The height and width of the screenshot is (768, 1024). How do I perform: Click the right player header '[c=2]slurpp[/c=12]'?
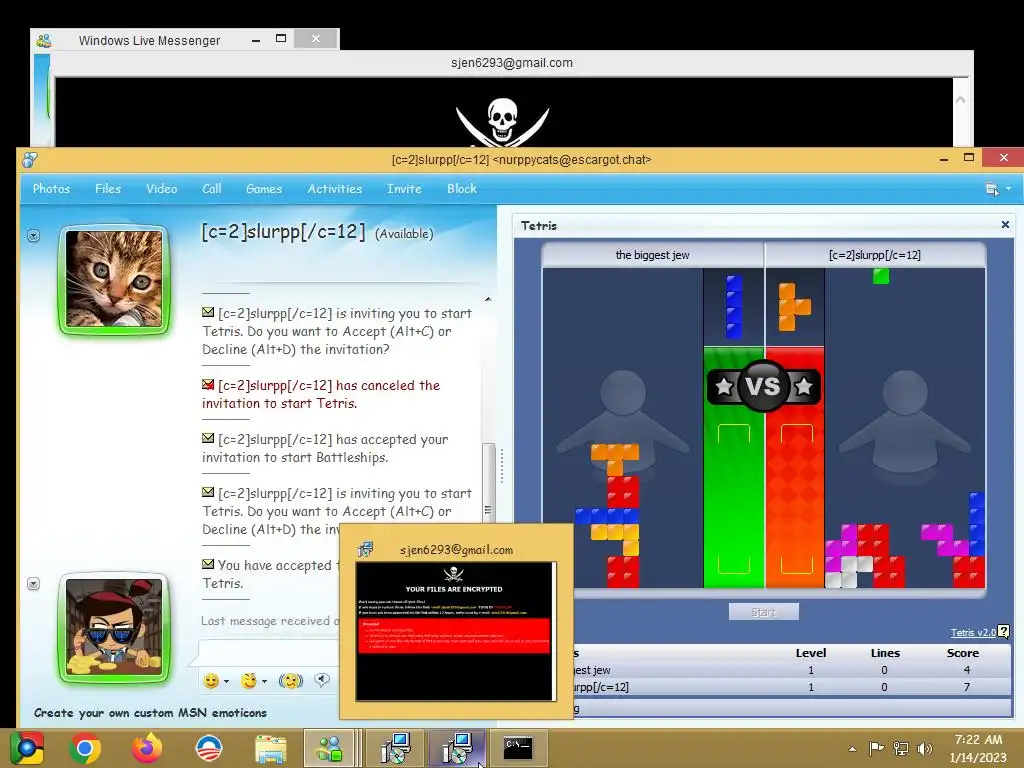874,255
